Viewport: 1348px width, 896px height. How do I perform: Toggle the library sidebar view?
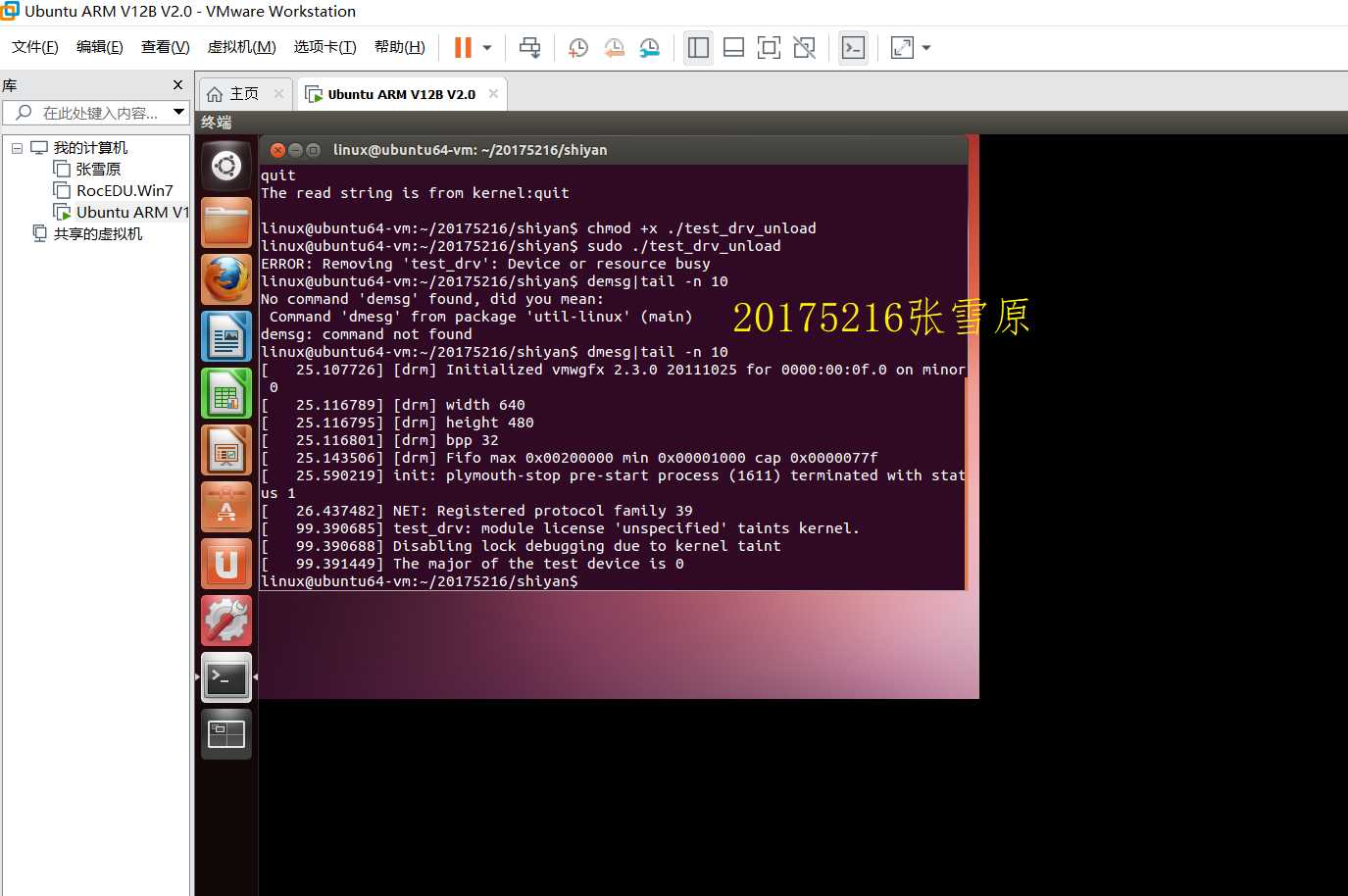[698, 47]
